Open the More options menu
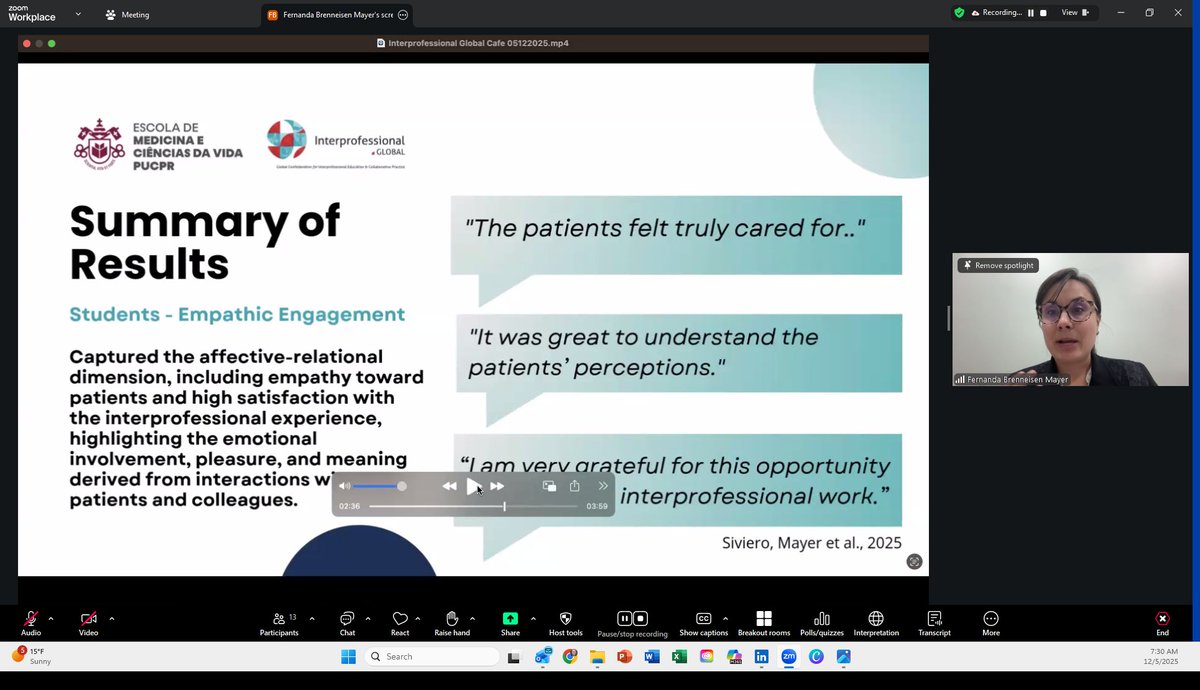The image size is (1200, 690). (991, 623)
